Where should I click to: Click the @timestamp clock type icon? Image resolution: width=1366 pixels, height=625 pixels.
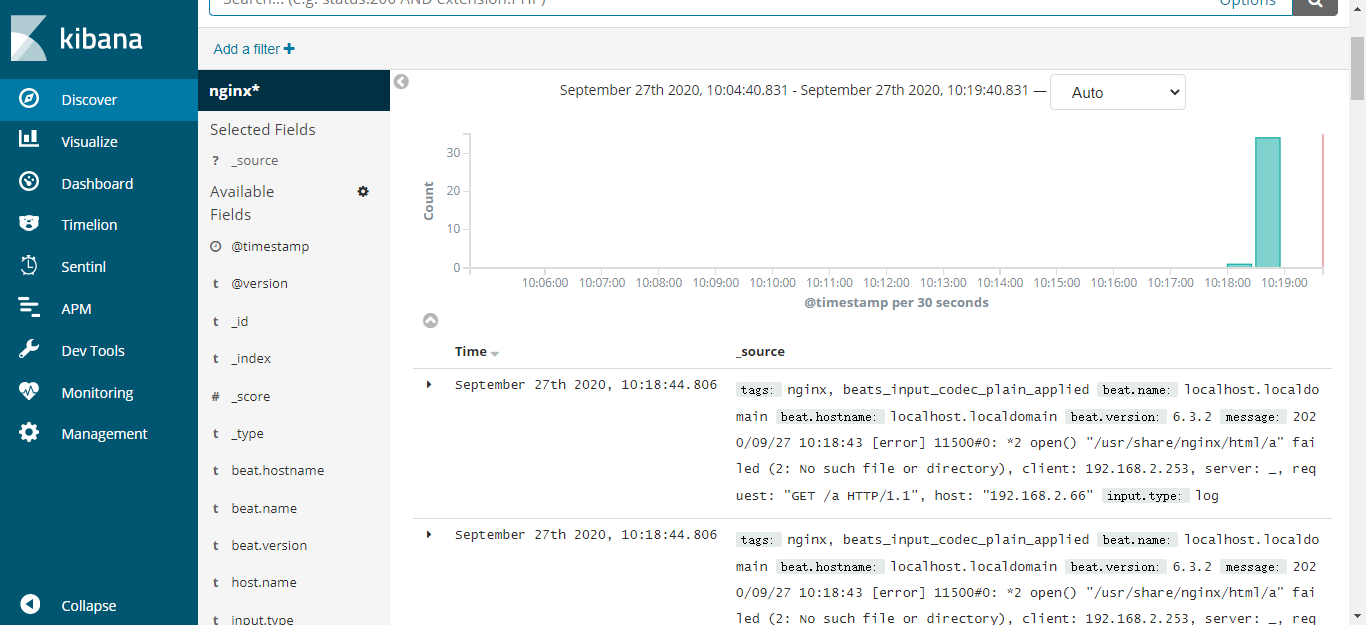coord(215,246)
